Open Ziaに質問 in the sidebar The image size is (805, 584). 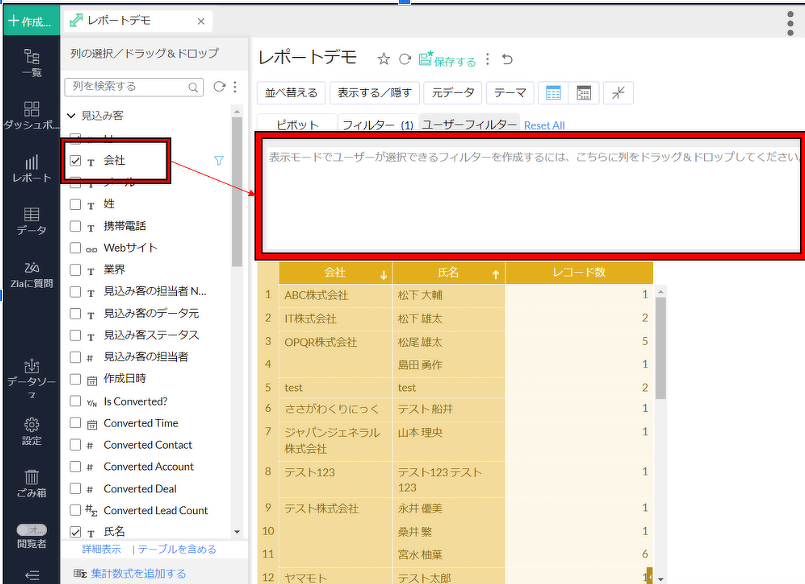31,274
